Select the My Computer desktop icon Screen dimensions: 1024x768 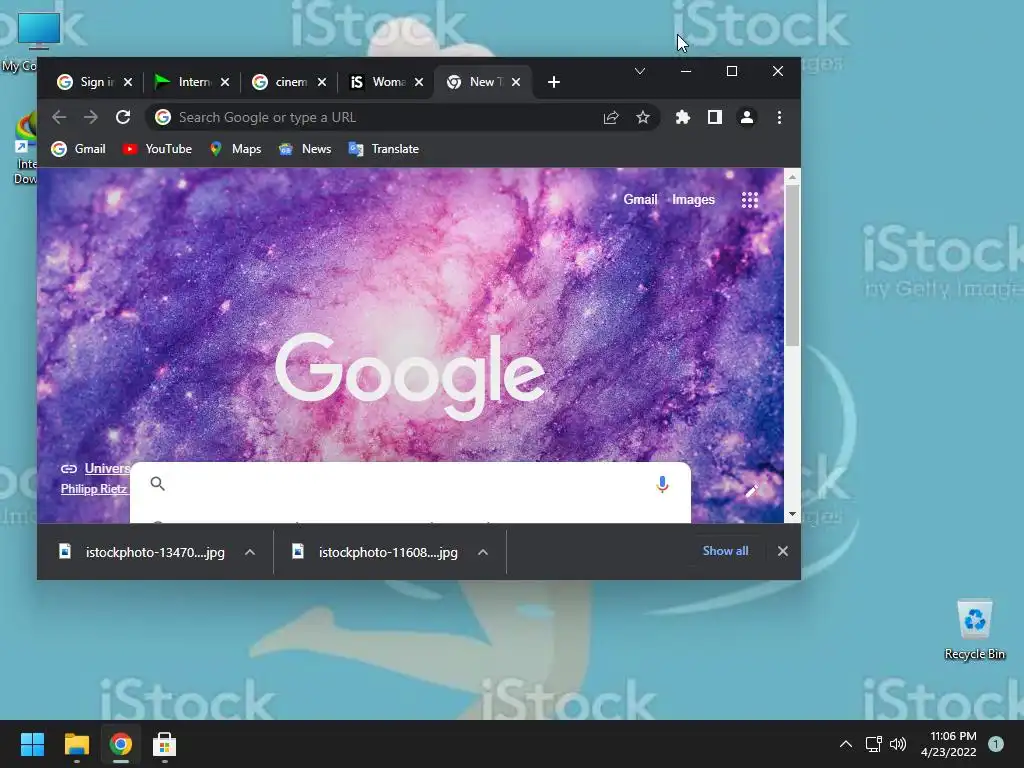37,40
